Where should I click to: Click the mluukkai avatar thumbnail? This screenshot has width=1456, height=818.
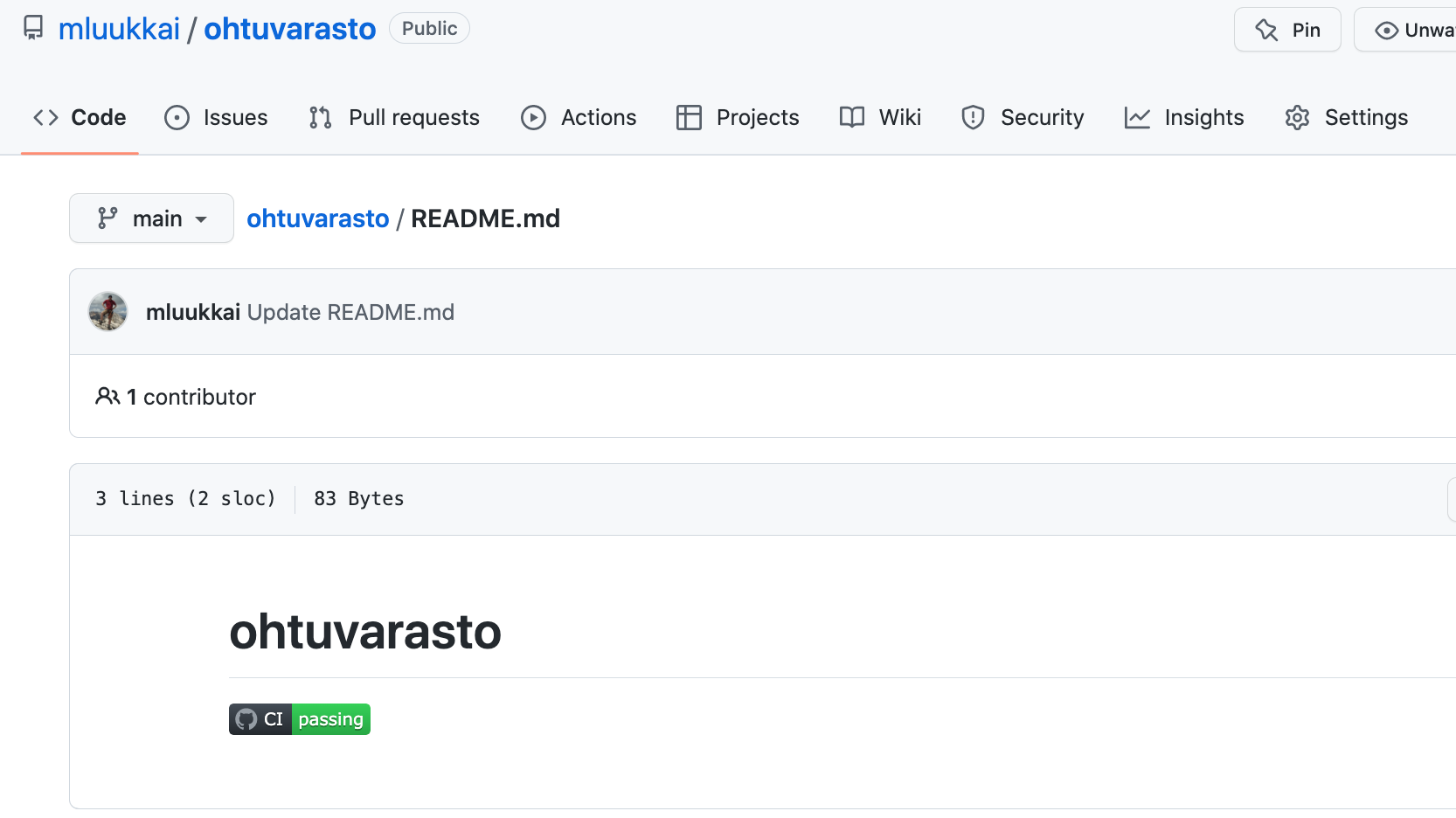point(108,312)
